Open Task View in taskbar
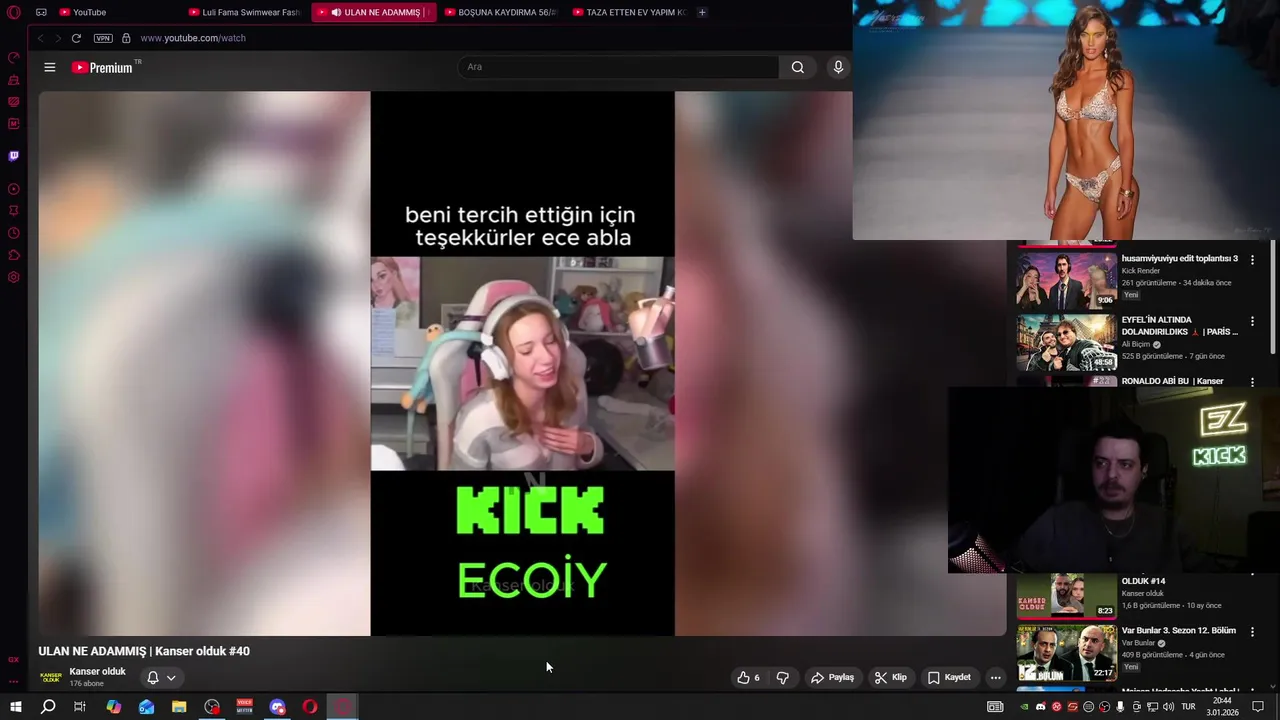Image resolution: width=1280 pixels, height=720 pixels. click(x=80, y=707)
